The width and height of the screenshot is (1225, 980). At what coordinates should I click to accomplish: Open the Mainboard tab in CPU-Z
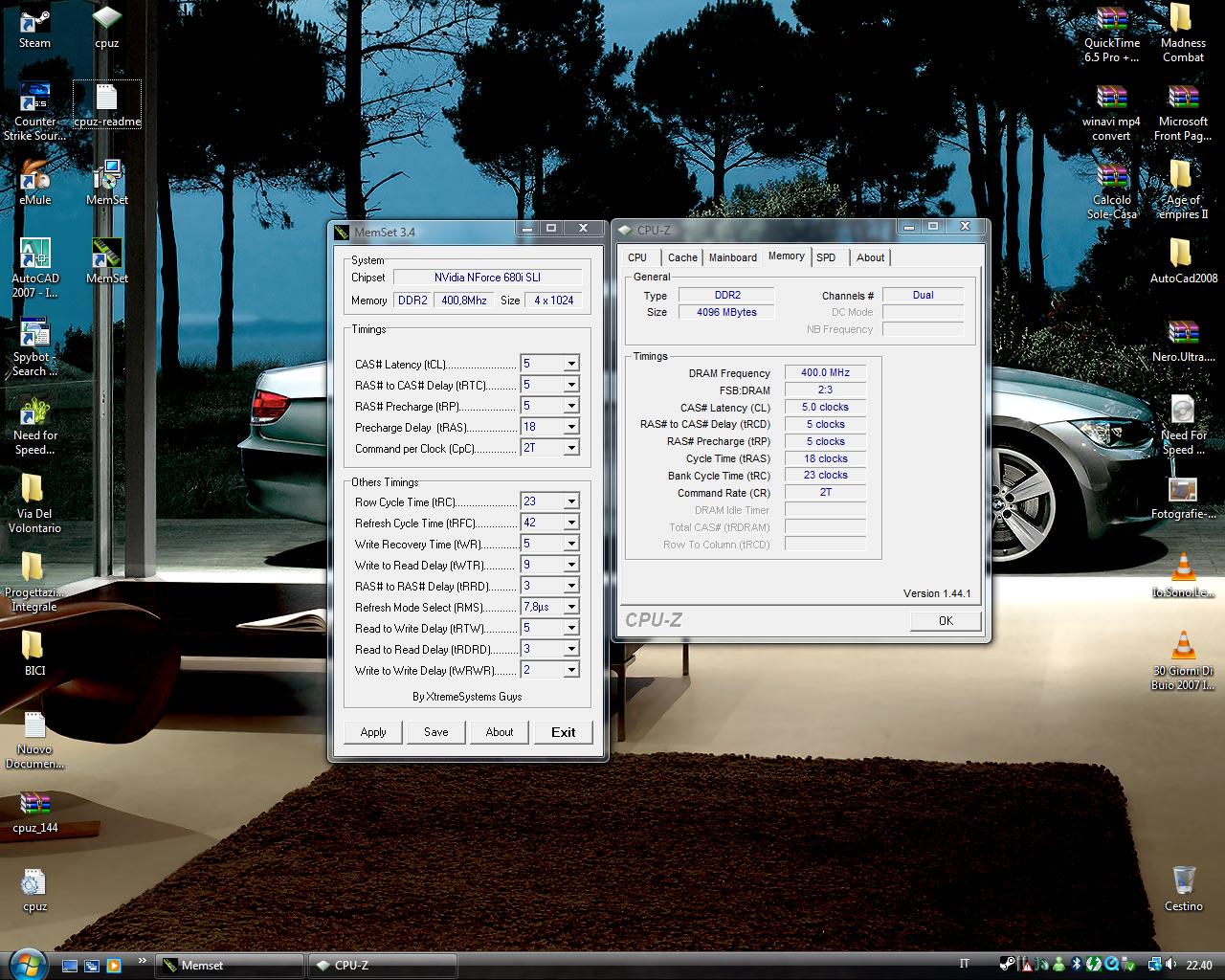(x=733, y=257)
